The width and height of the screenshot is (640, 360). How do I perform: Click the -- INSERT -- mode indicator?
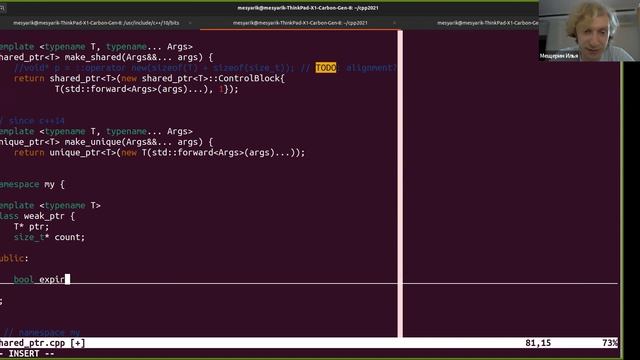[x=28, y=353]
